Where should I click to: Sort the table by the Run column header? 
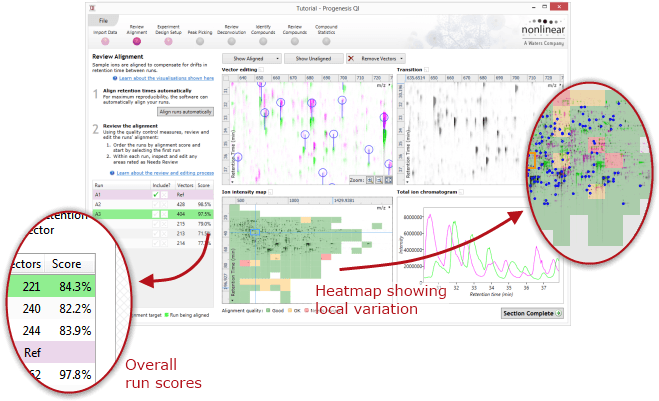121,185
